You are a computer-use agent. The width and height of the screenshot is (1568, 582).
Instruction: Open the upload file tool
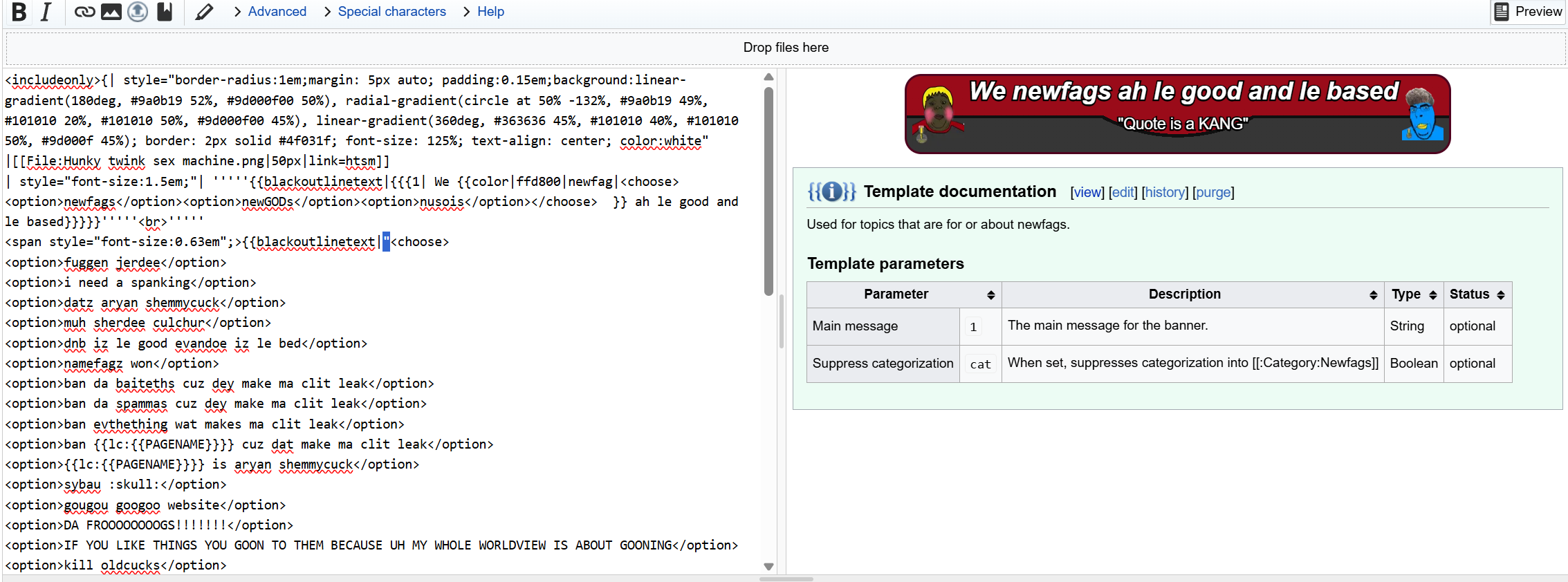[138, 12]
